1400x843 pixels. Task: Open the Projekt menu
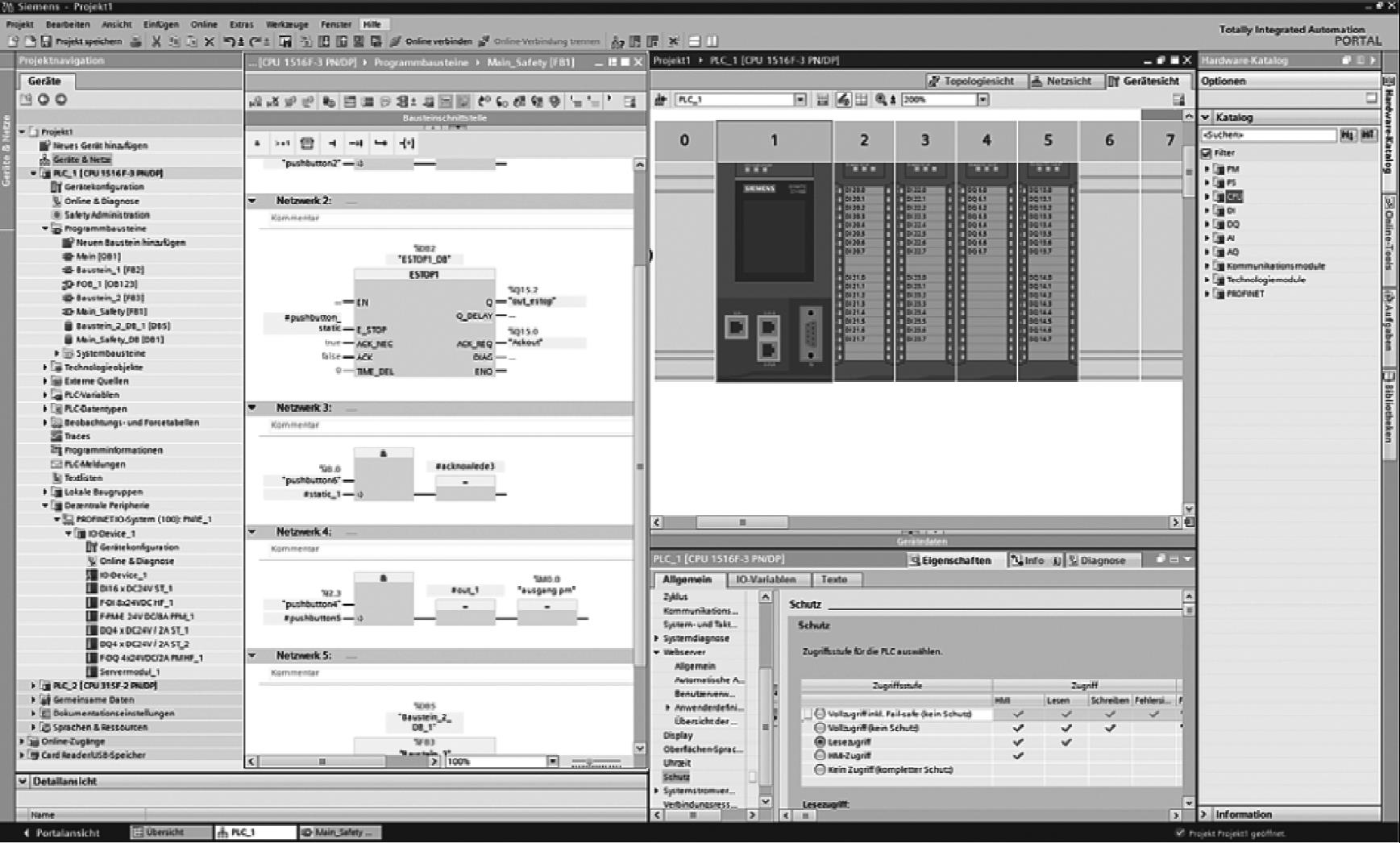click(x=19, y=25)
